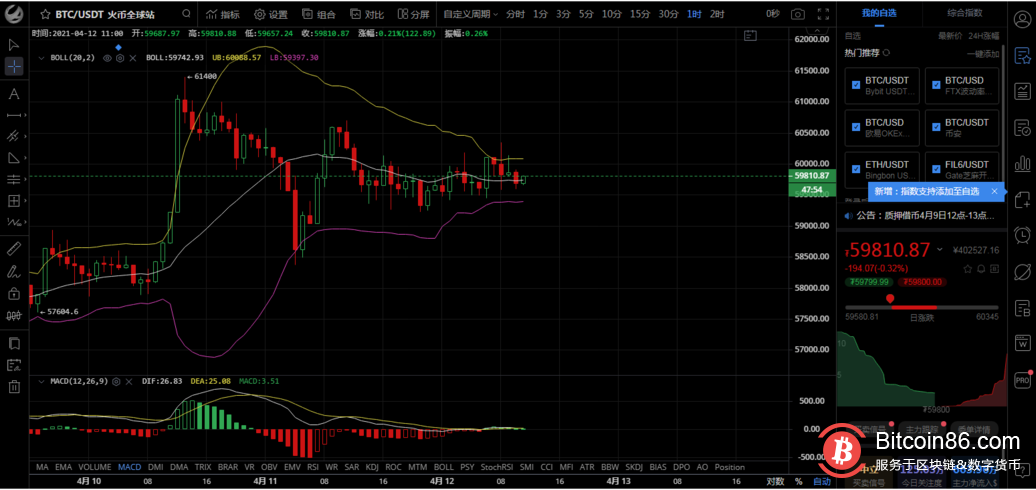Select the crosshair cursor tool
1036x490 pixels.
point(14,66)
